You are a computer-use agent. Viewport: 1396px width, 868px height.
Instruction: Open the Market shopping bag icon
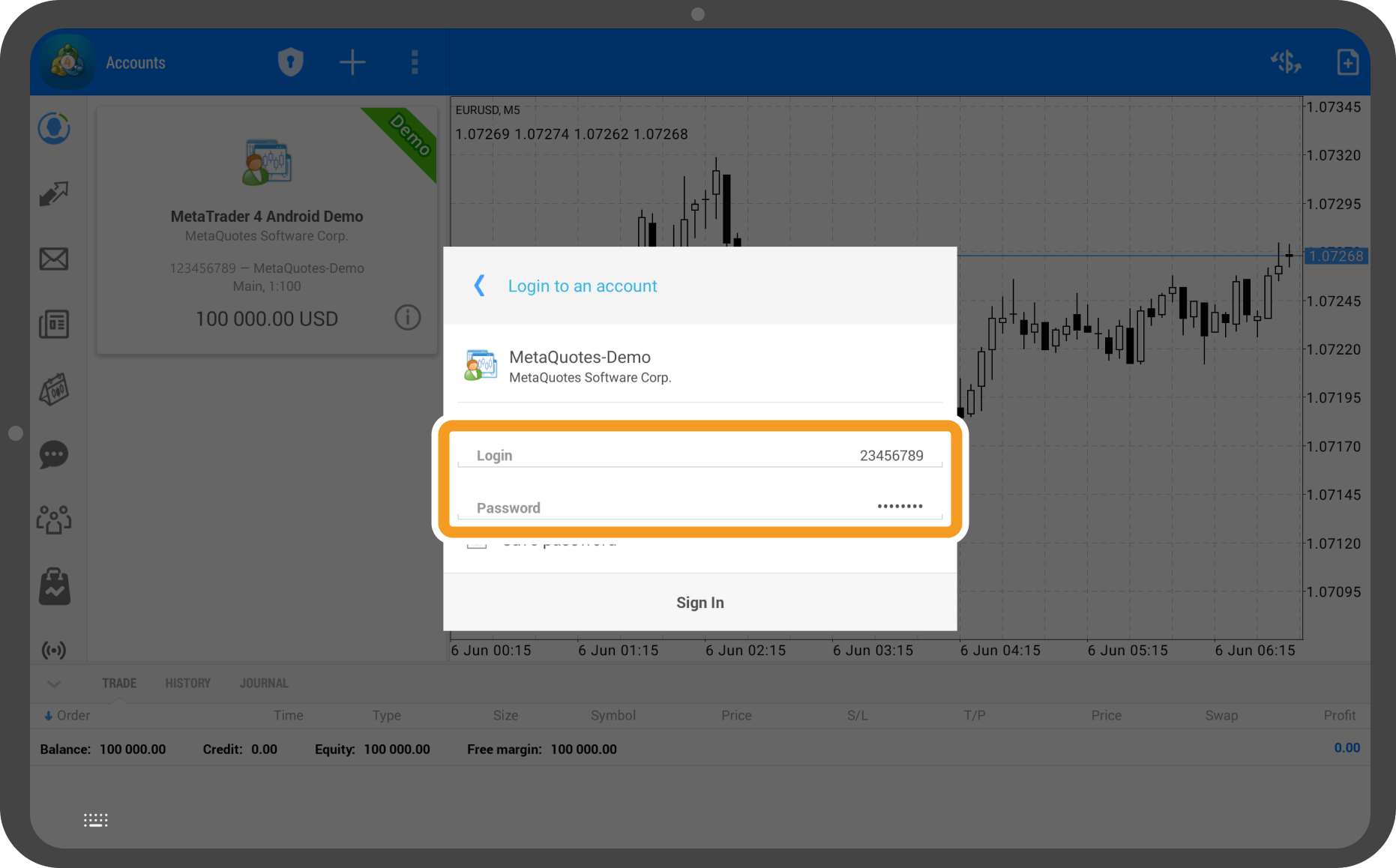coord(54,585)
